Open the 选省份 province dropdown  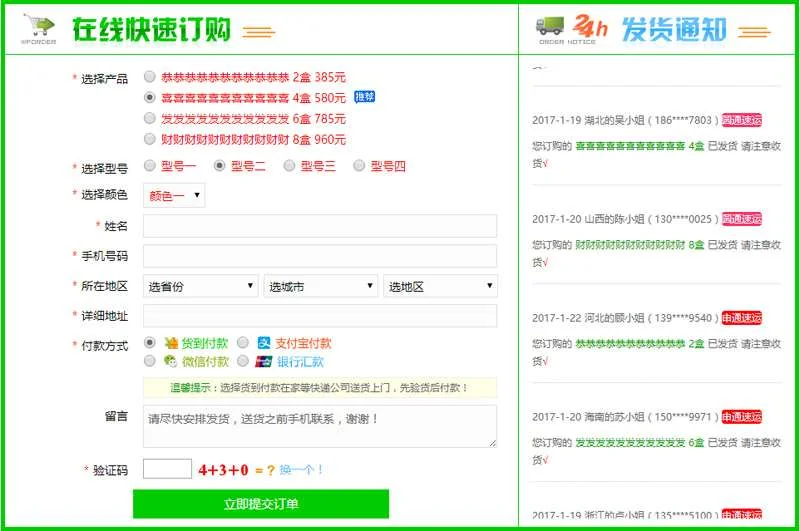pyautogui.click(x=201, y=286)
